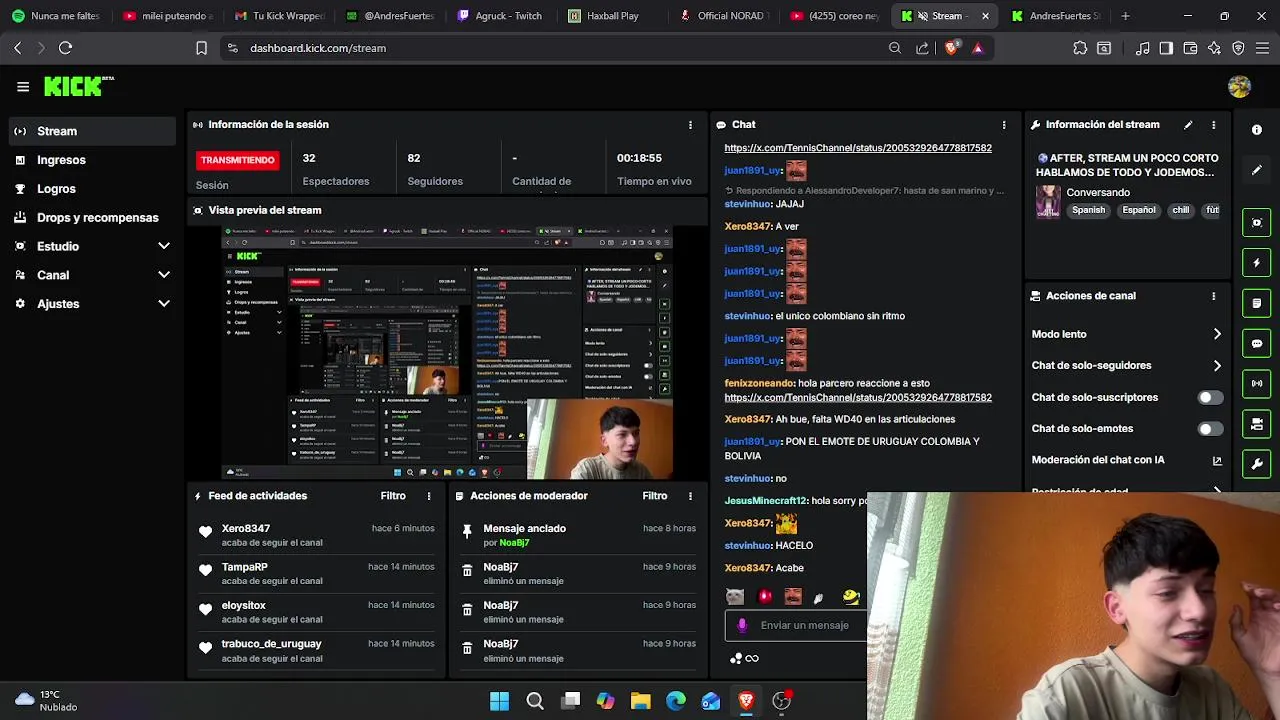Open the Kick hamburger menu

[x=23, y=87]
